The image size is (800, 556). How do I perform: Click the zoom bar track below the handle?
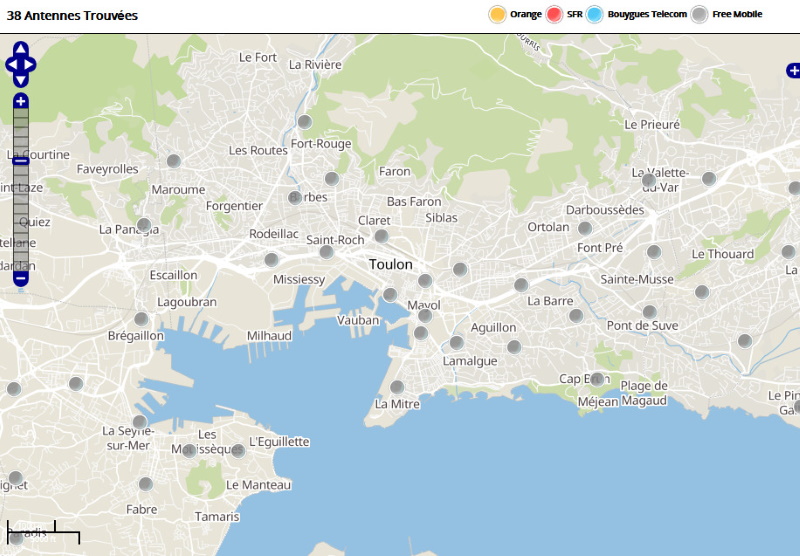coord(21,215)
